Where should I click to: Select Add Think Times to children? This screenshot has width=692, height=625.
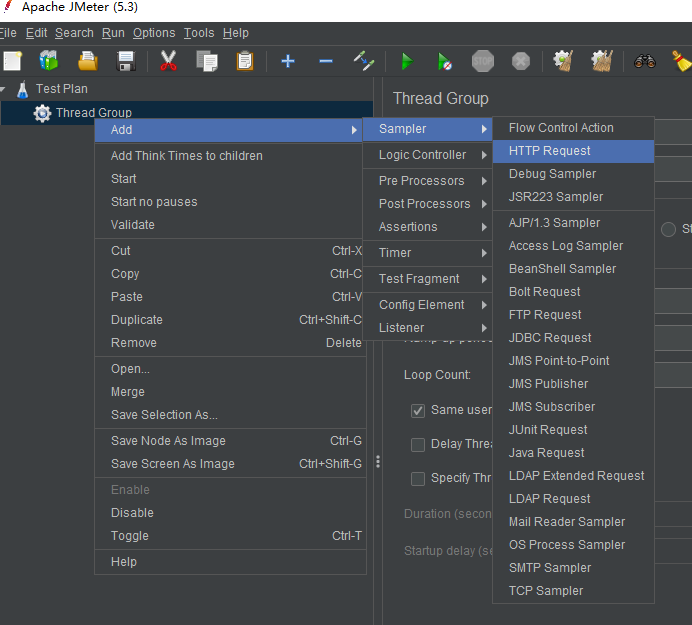(230, 156)
